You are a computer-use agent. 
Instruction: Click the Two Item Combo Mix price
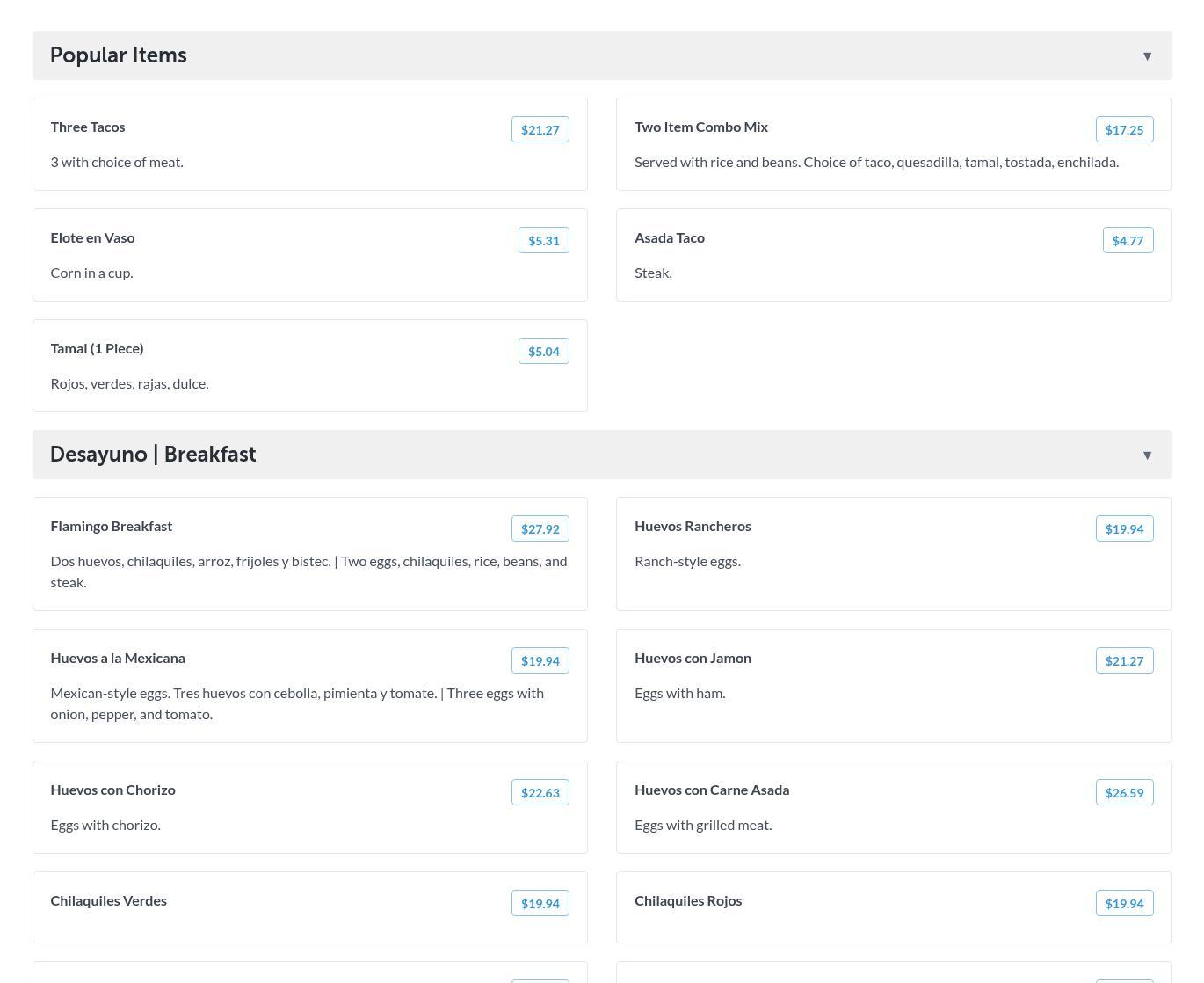point(1124,130)
